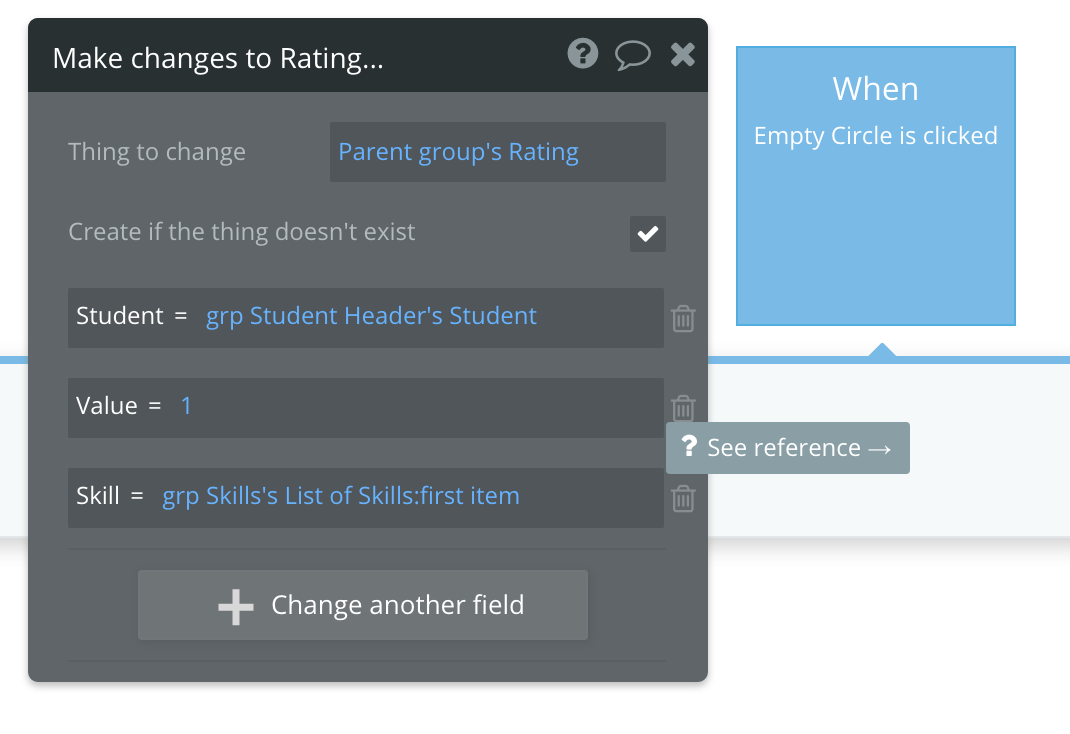Click the Skill = field label
This screenshot has height=734, width=1070.
(110, 497)
